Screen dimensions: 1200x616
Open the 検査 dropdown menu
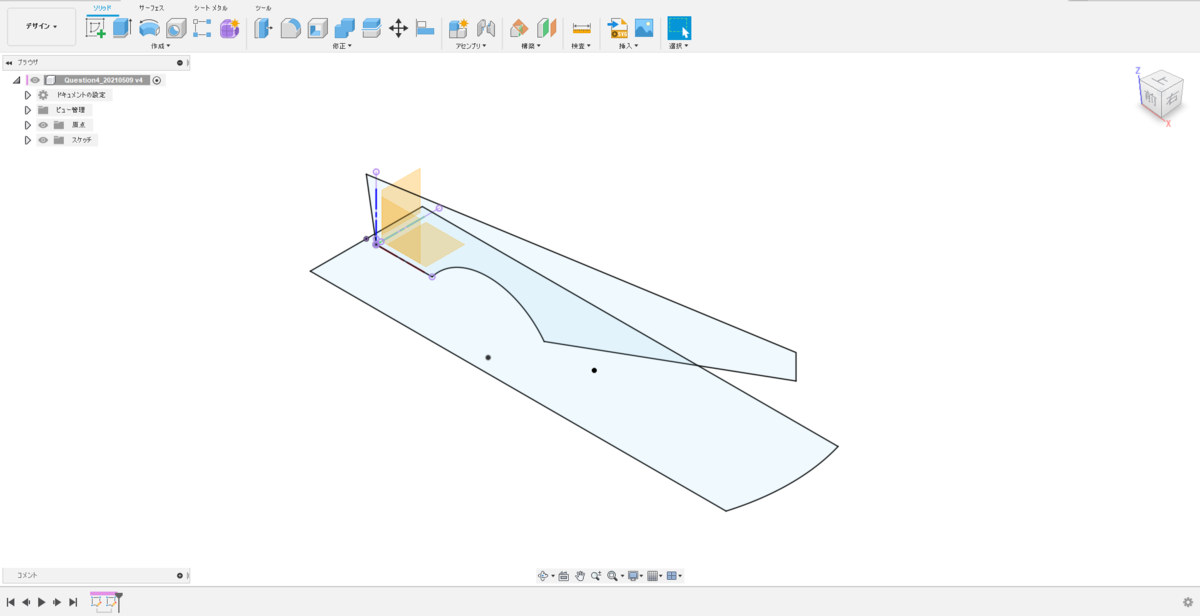pyautogui.click(x=581, y=46)
